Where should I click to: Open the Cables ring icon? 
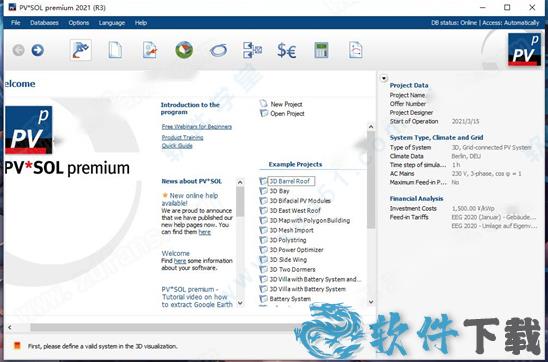click(218, 50)
